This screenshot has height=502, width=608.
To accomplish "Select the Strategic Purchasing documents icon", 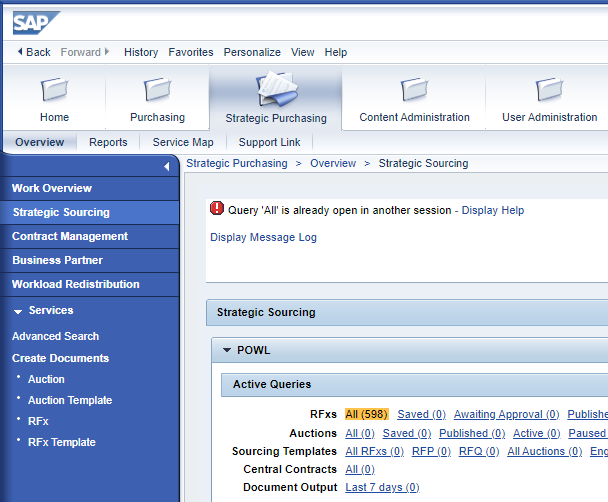I will (x=276, y=89).
